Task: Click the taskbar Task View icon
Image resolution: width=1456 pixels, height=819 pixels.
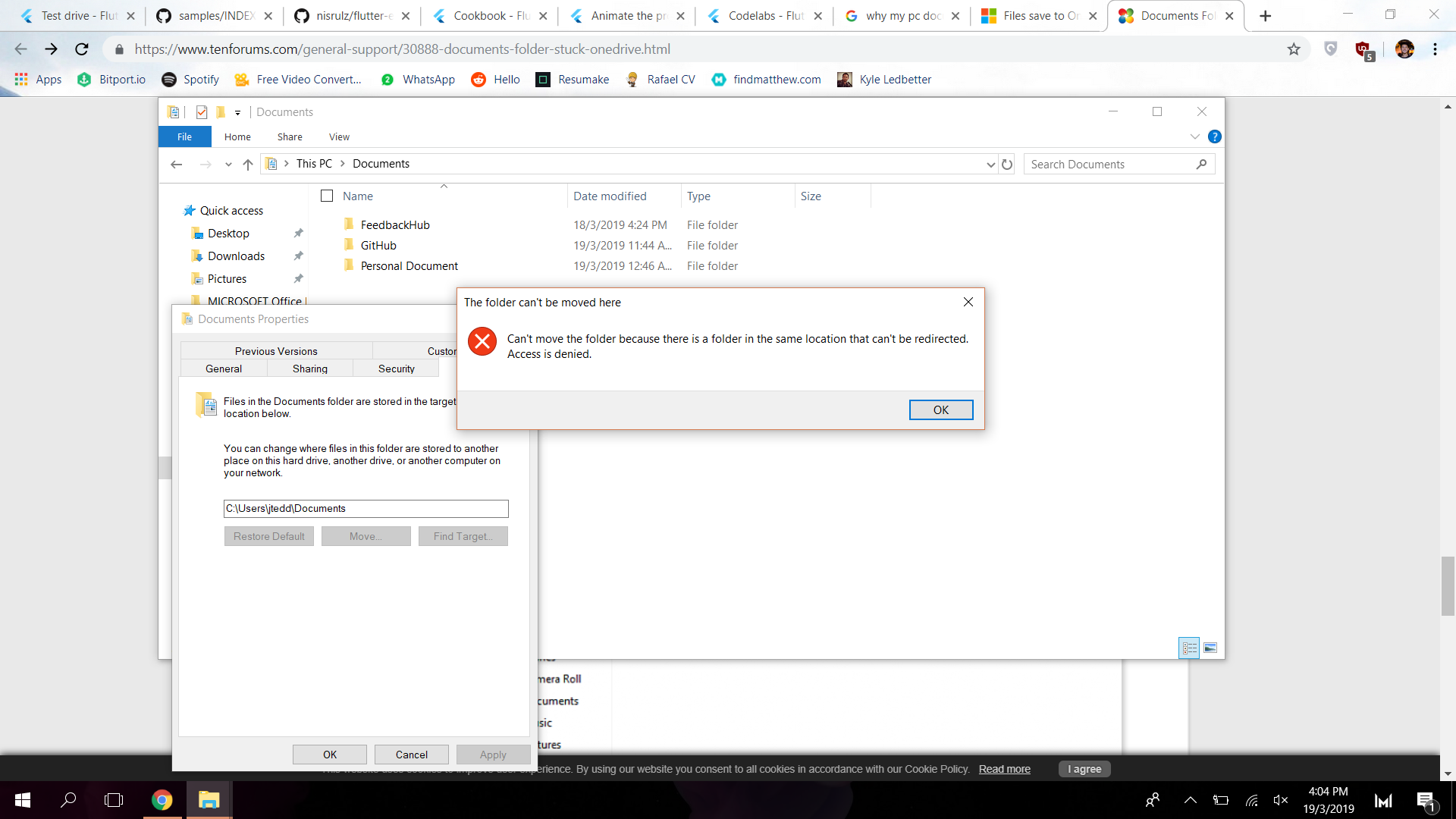Action: click(114, 800)
